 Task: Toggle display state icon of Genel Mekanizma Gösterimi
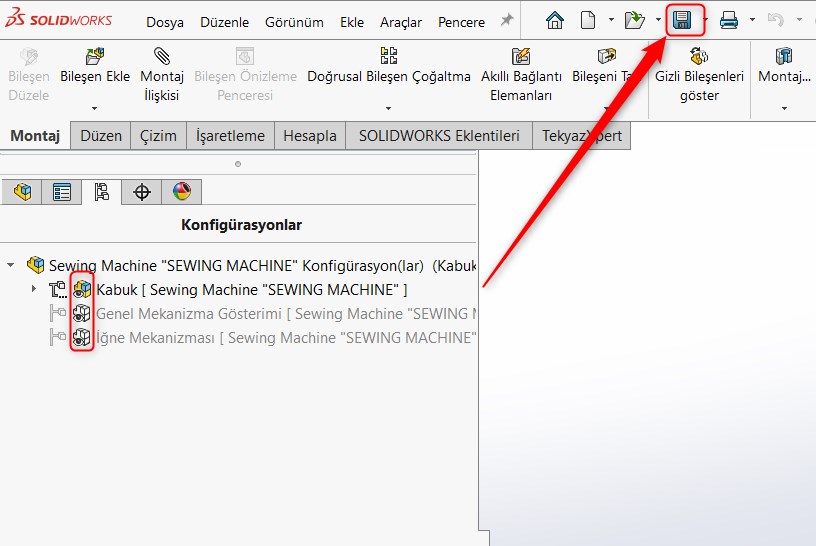tap(82, 314)
